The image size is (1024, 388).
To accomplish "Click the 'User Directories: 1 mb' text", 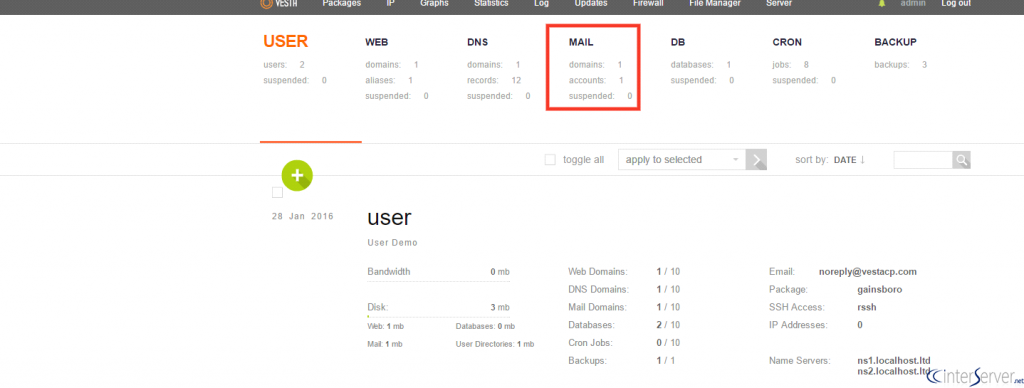I will click(494, 344).
